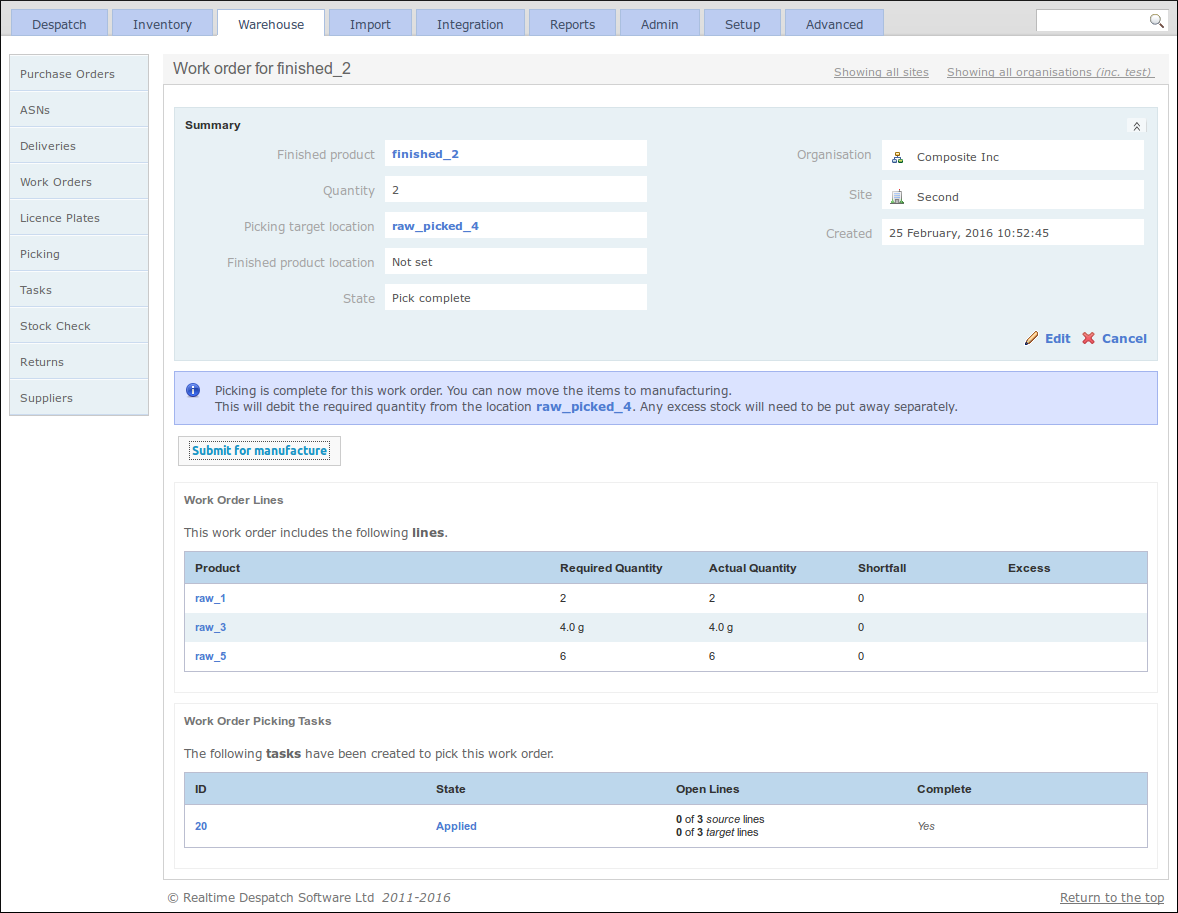Image resolution: width=1178 pixels, height=913 pixels.
Task: Click Showing all organisations link
Action: tap(1050, 72)
